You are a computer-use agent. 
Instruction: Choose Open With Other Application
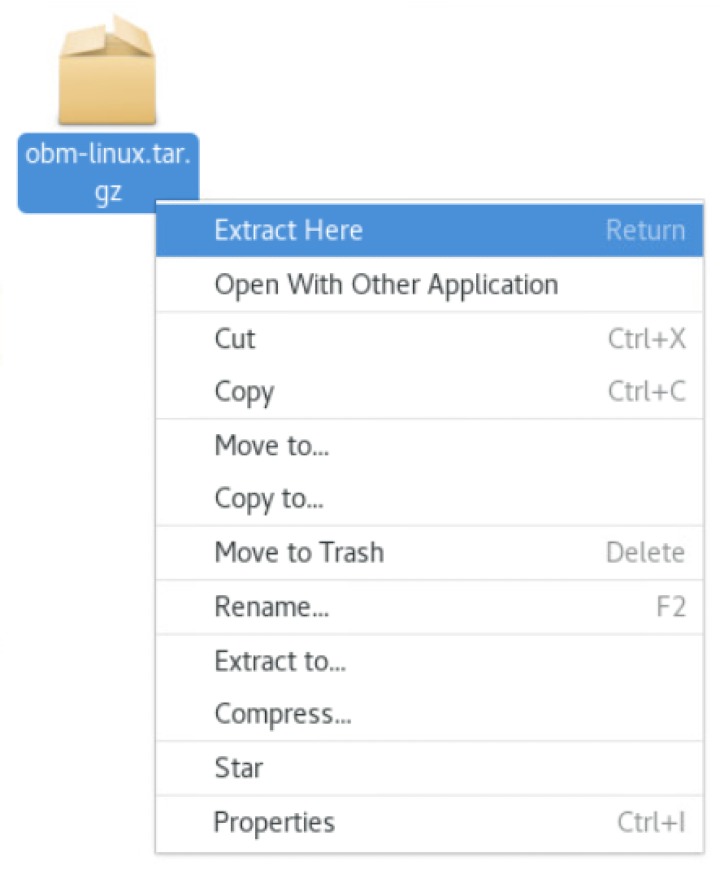(385, 284)
